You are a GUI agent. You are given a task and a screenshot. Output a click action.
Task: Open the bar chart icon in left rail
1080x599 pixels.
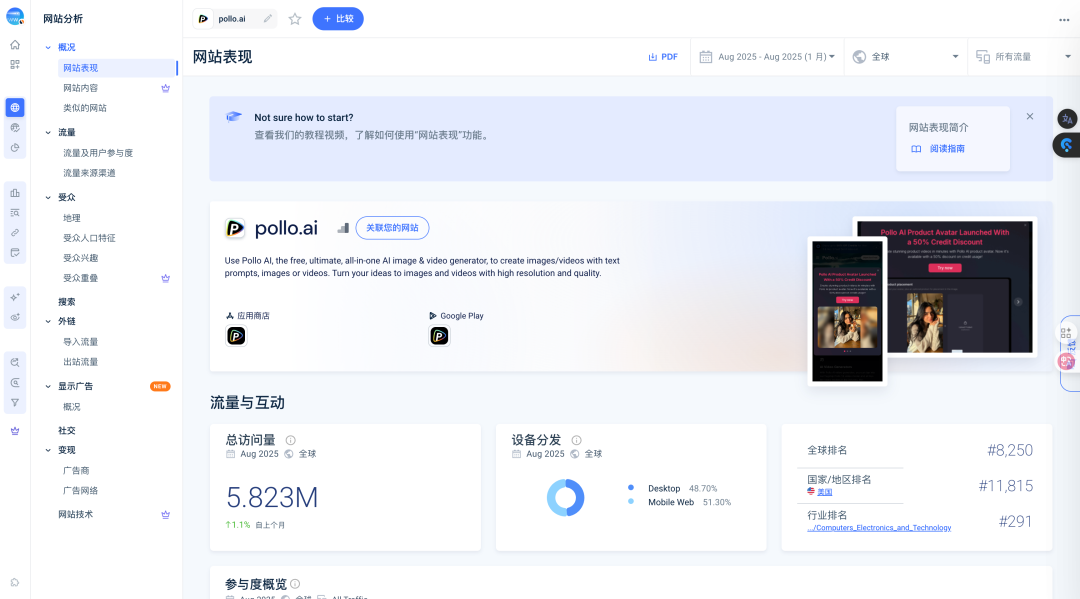(14, 193)
